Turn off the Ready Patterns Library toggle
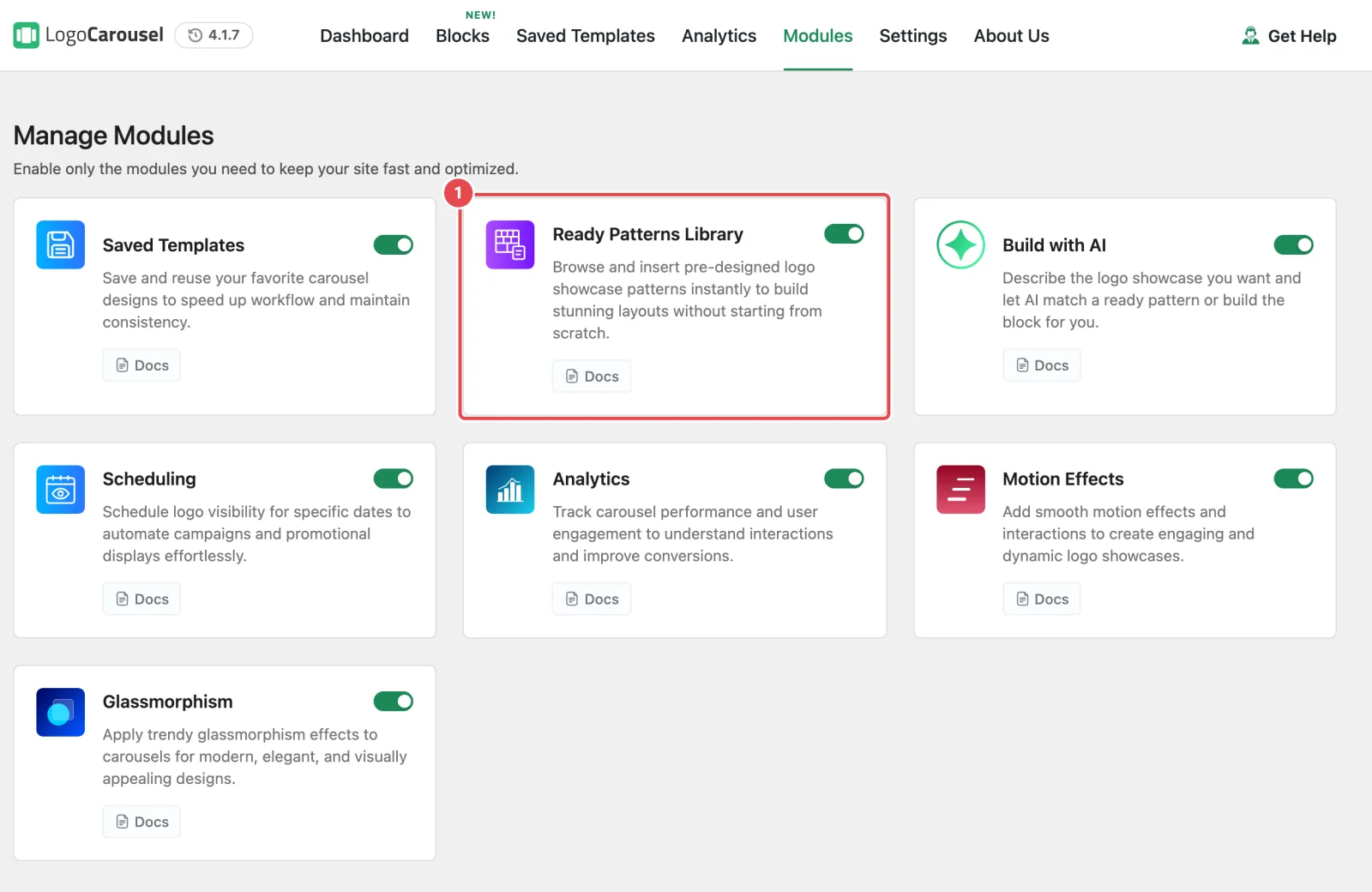This screenshot has width=1372, height=892. click(844, 234)
